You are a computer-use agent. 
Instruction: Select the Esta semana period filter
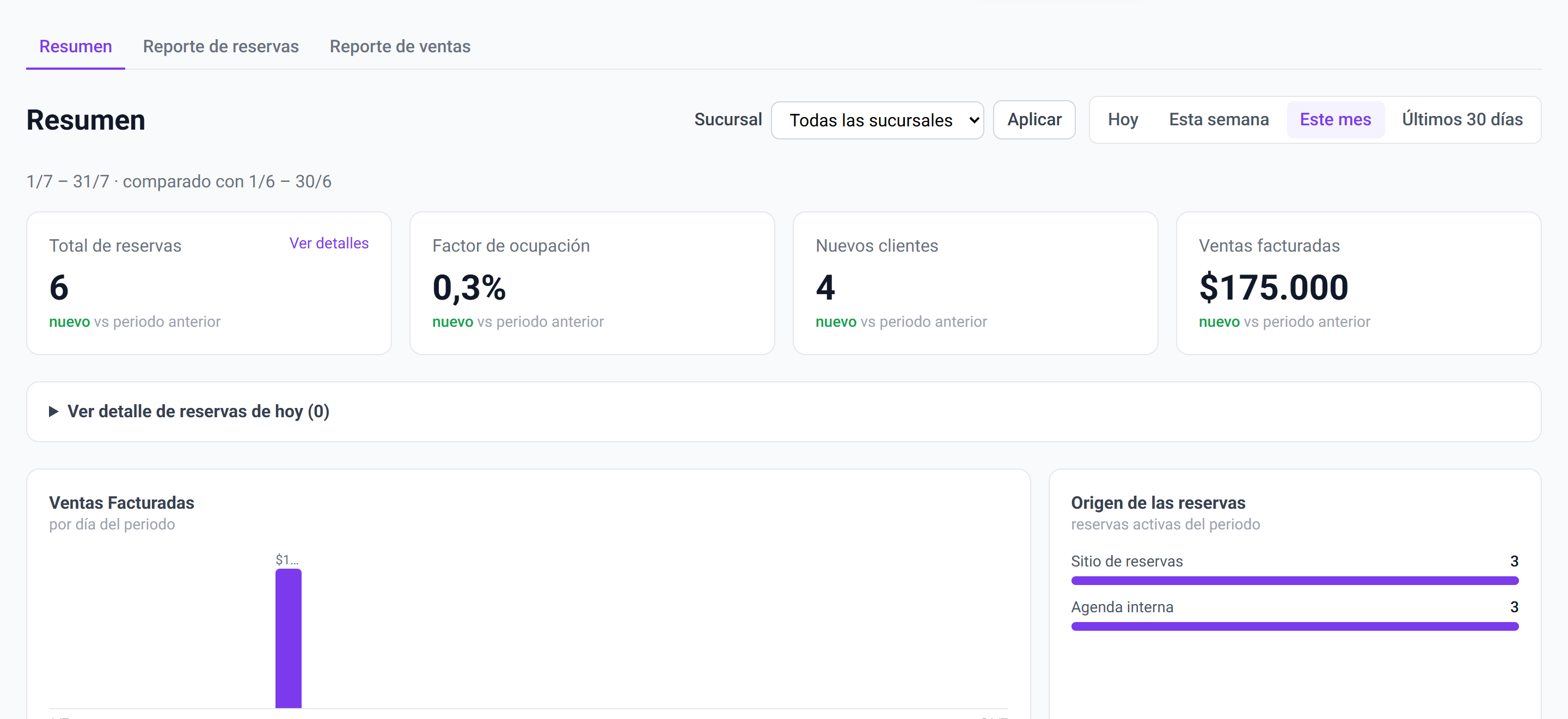(x=1218, y=119)
